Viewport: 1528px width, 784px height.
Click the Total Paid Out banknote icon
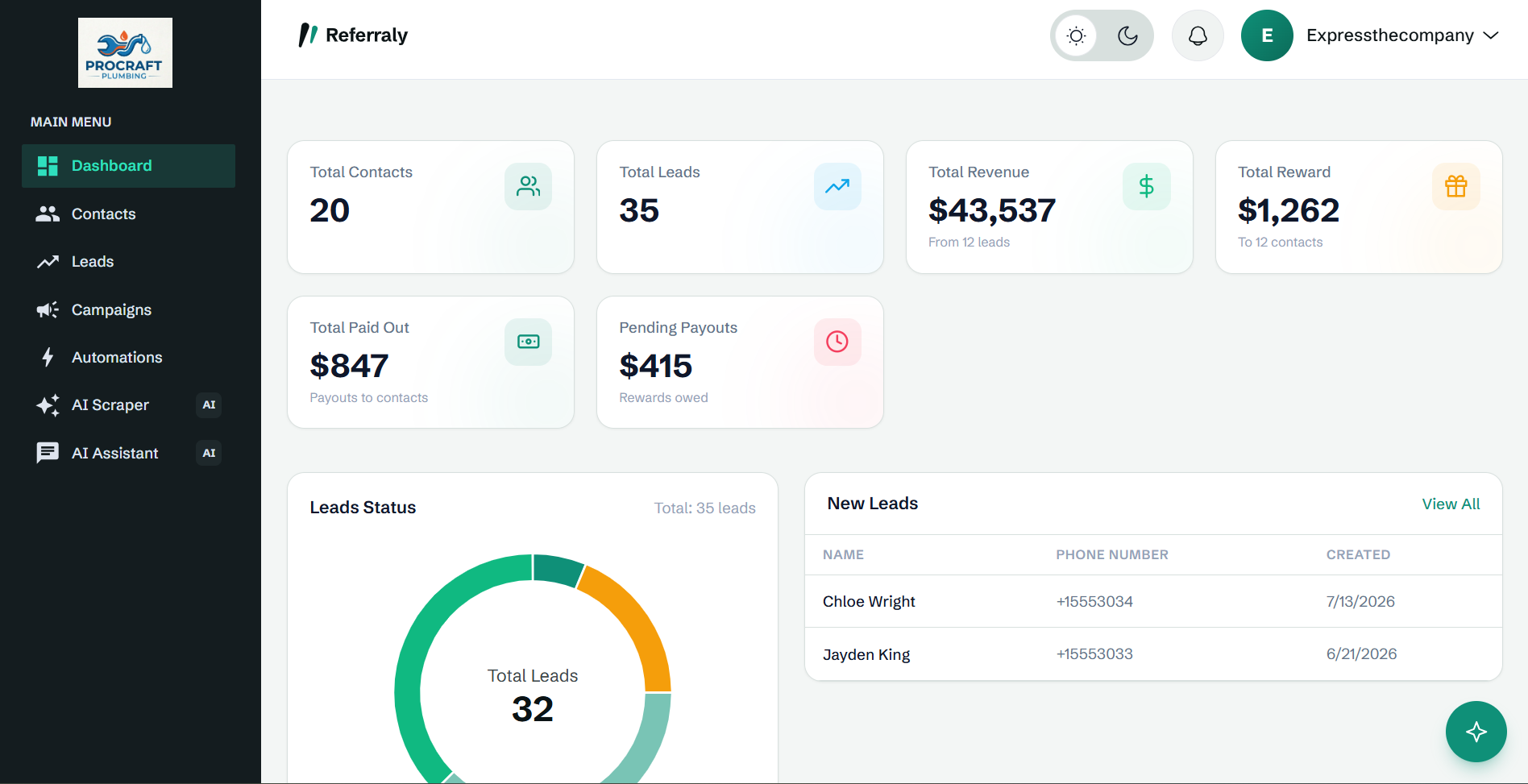528,342
